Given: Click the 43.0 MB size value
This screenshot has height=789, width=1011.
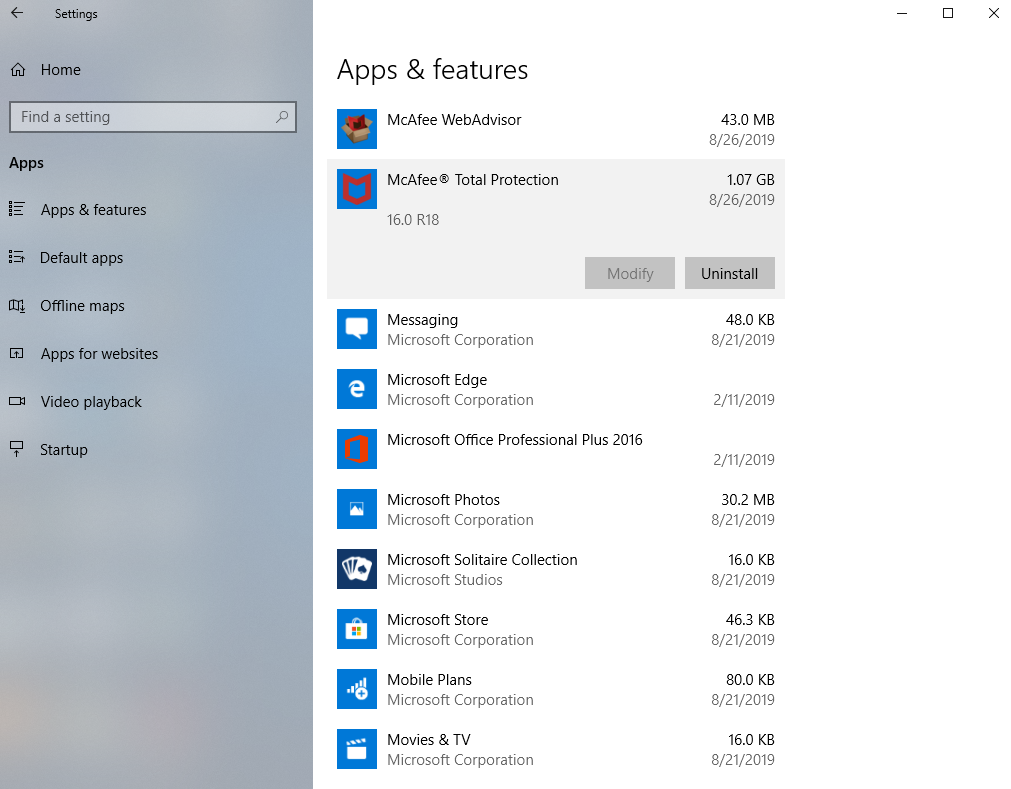Looking at the screenshot, I should click(x=748, y=120).
